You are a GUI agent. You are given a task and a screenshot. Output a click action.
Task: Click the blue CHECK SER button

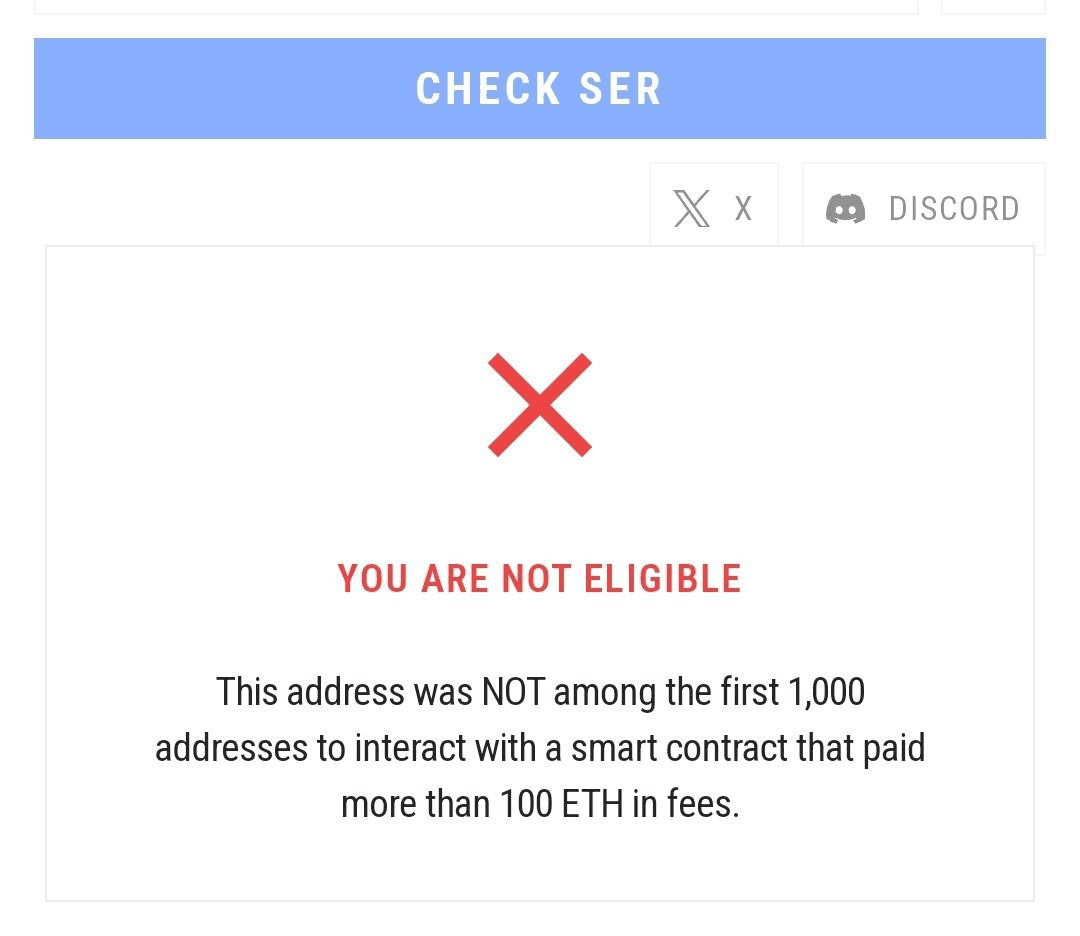(539, 88)
